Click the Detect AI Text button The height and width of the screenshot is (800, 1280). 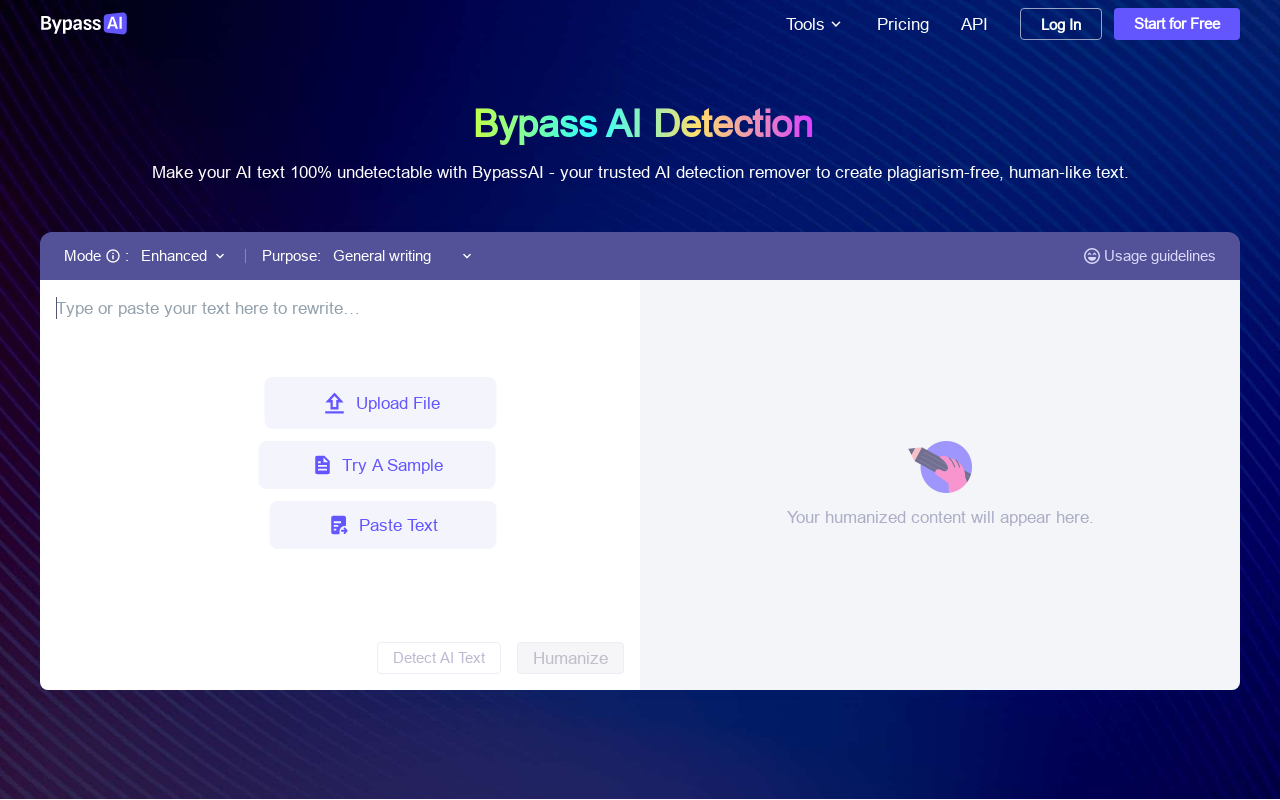[x=439, y=658]
